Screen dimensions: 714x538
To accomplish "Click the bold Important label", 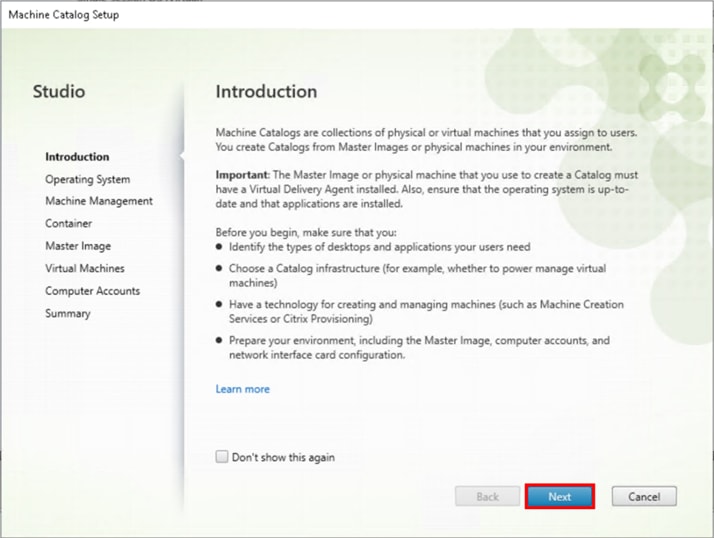I will [x=242, y=175].
